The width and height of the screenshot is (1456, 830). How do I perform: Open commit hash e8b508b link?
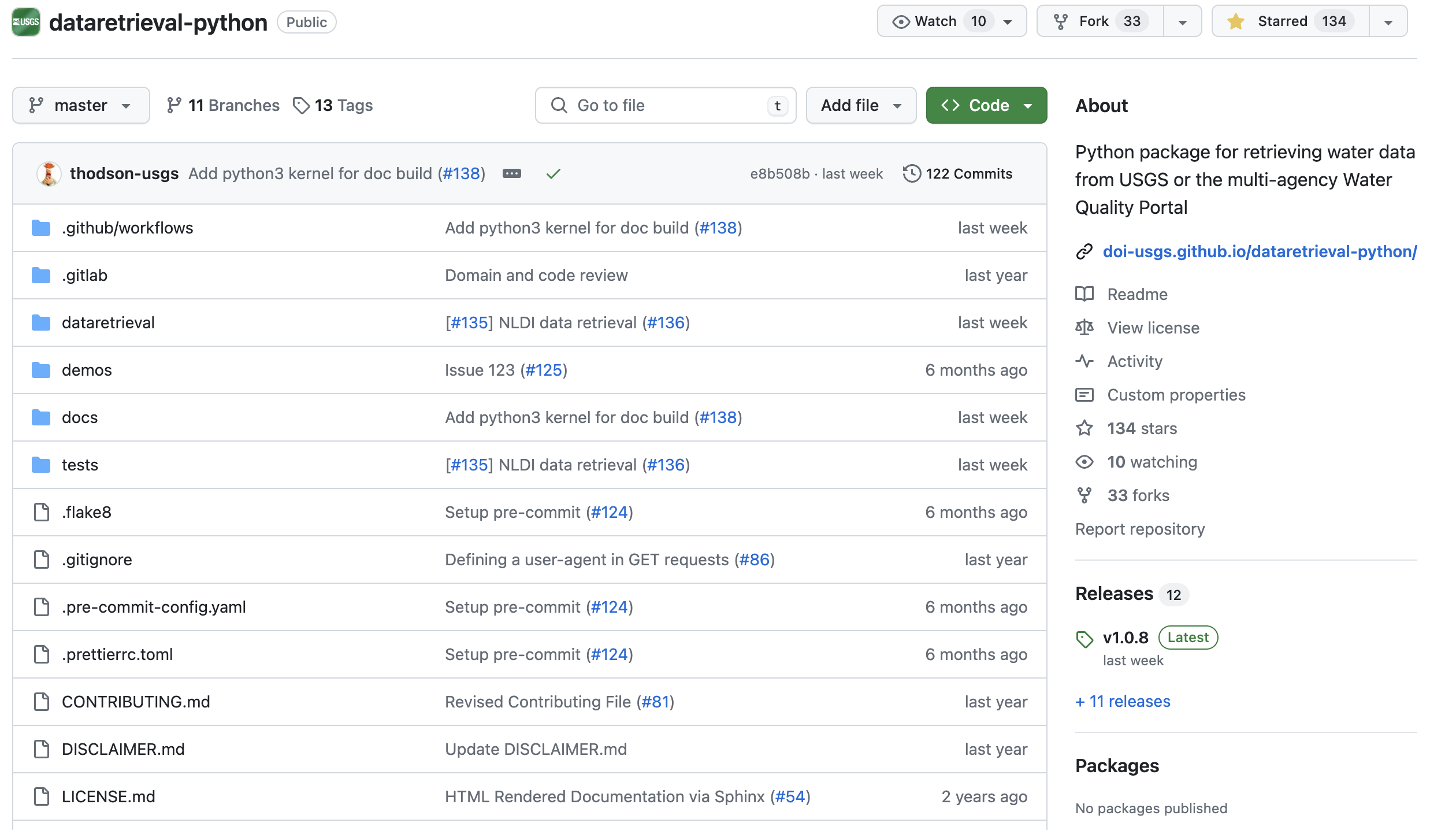point(779,173)
